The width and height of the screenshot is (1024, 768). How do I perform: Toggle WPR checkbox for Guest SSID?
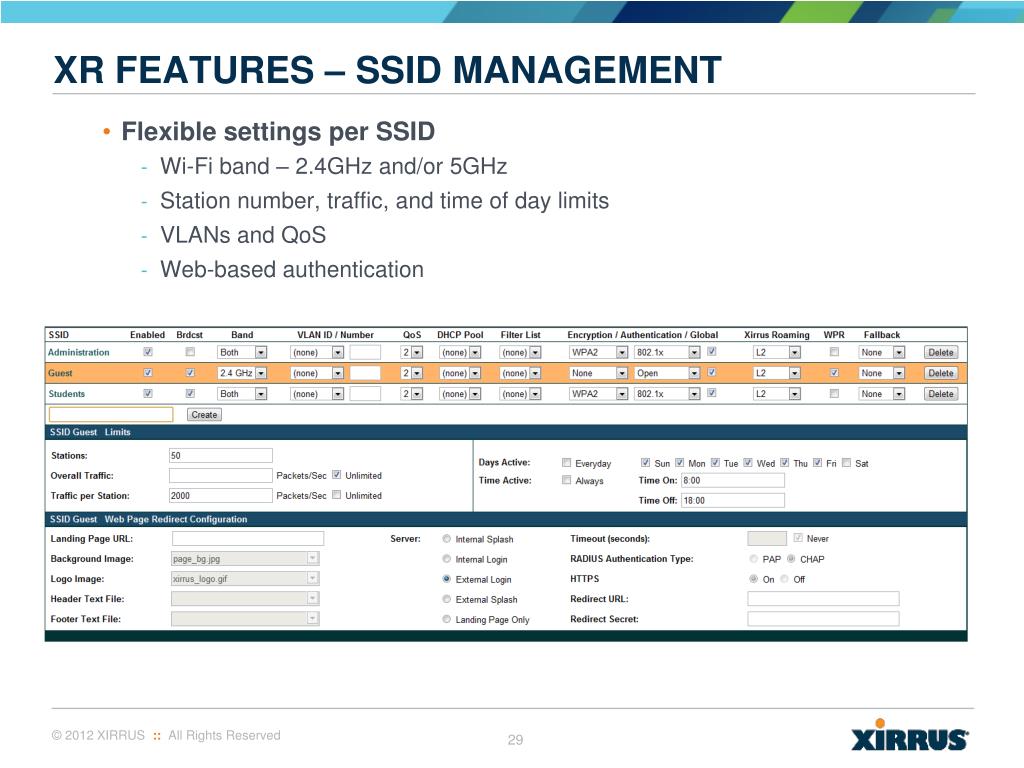(834, 372)
